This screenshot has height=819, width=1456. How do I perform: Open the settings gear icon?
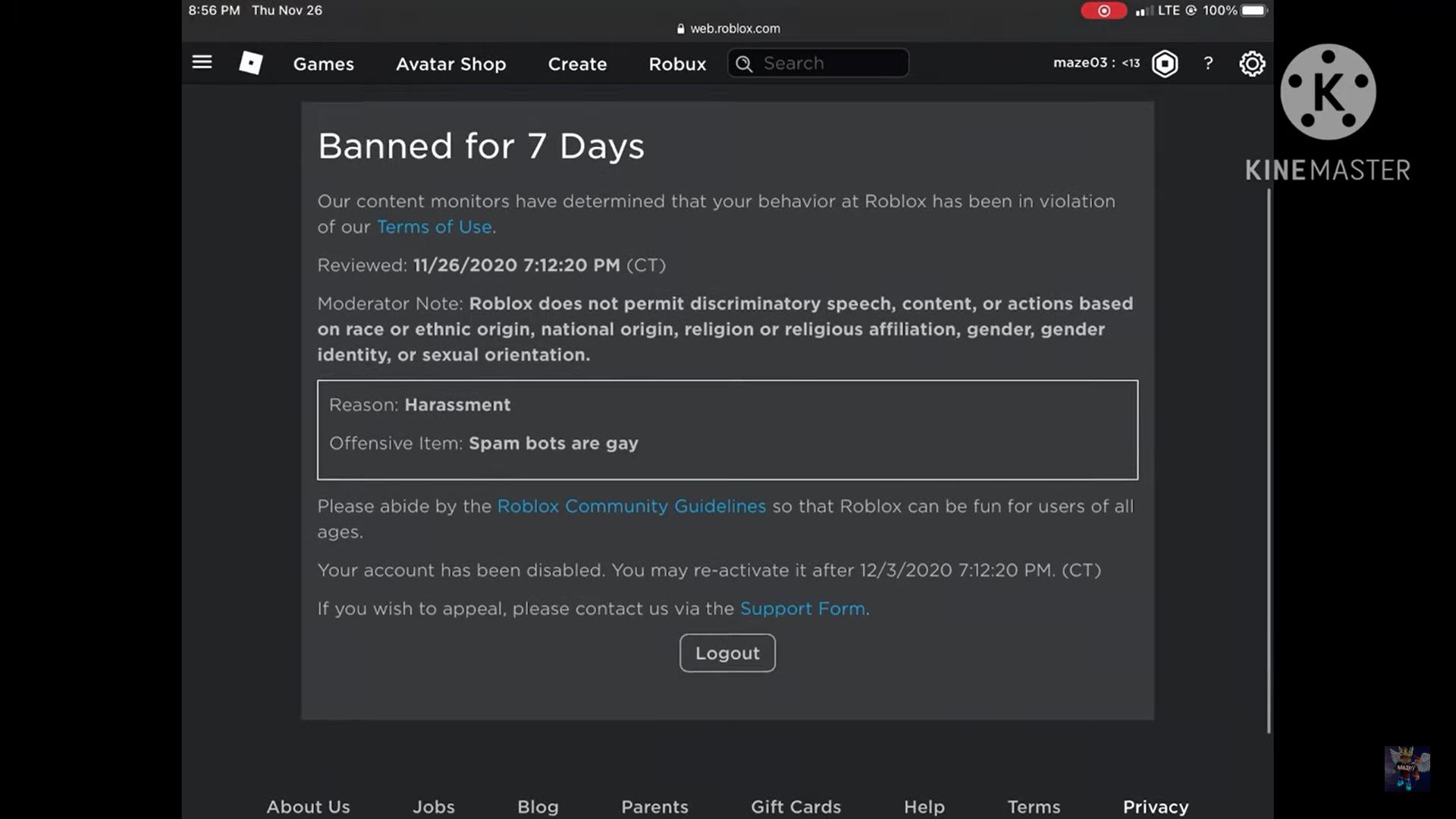tap(1252, 64)
